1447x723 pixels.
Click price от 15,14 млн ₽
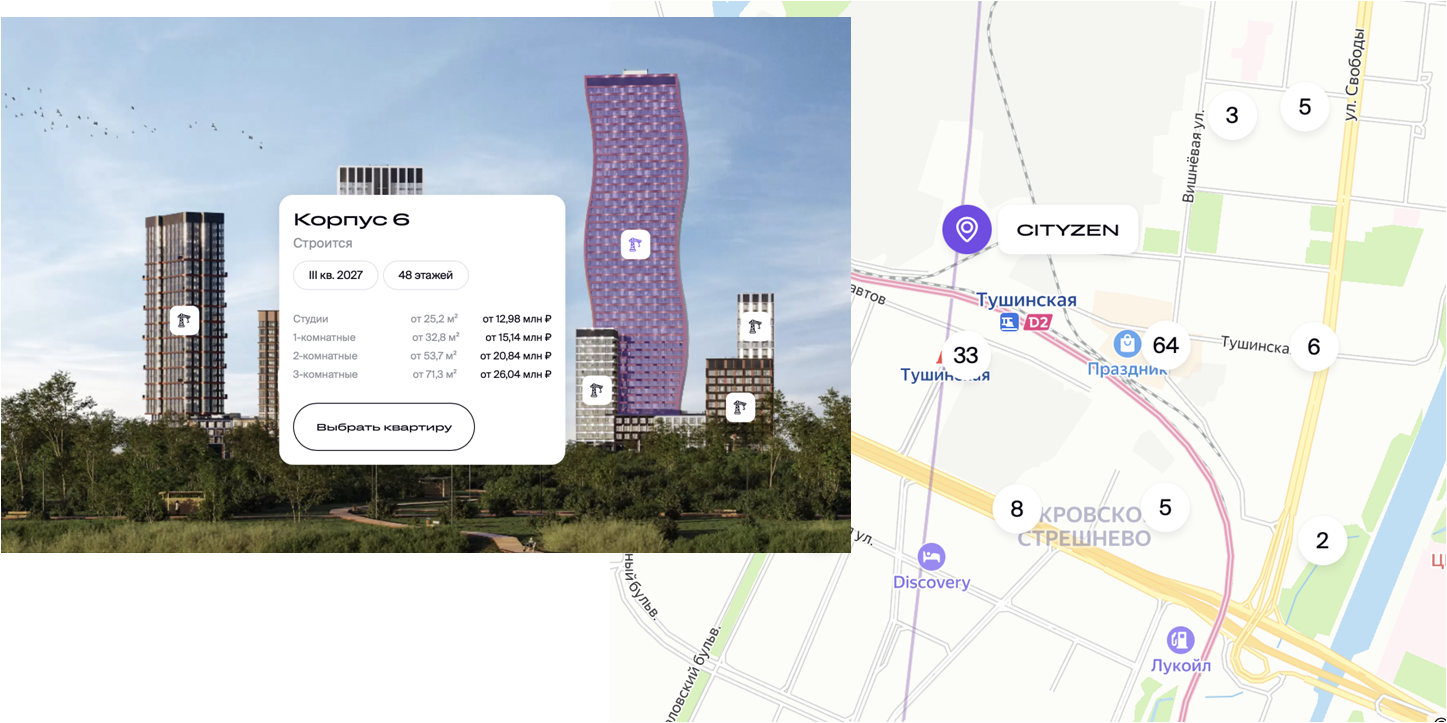point(517,337)
